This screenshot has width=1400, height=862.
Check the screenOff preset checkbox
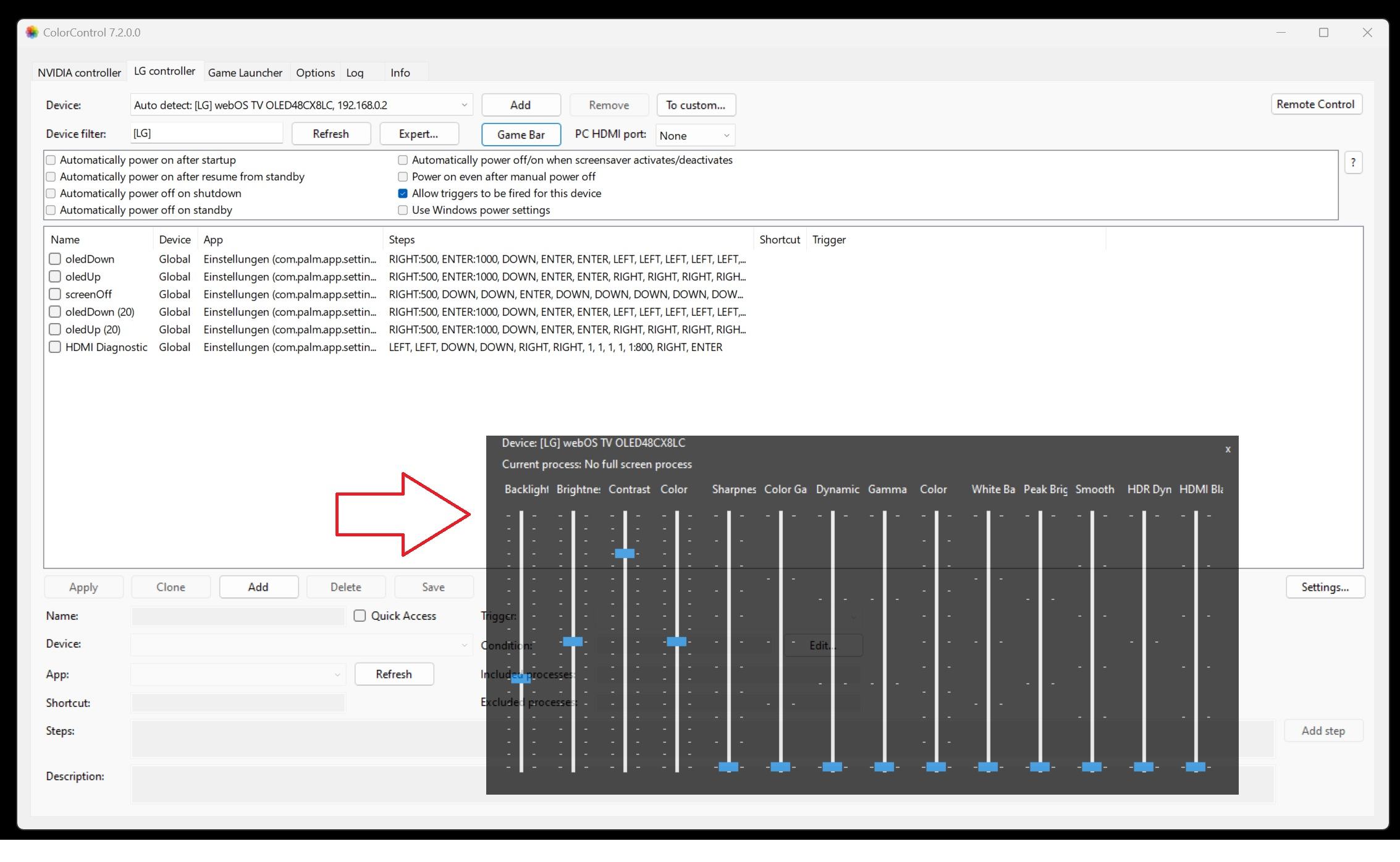(55, 294)
